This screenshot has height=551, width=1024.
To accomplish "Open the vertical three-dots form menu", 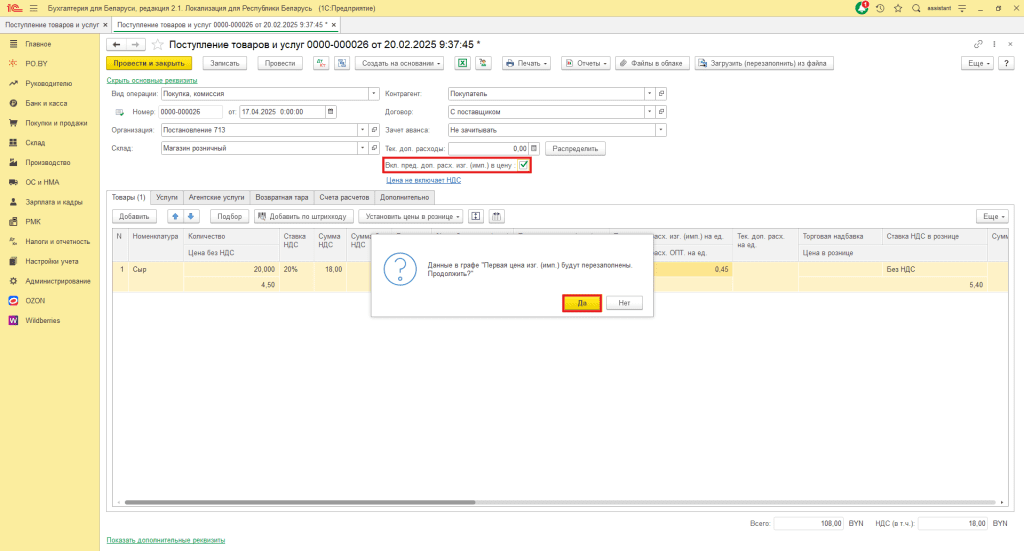I will coord(994,44).
